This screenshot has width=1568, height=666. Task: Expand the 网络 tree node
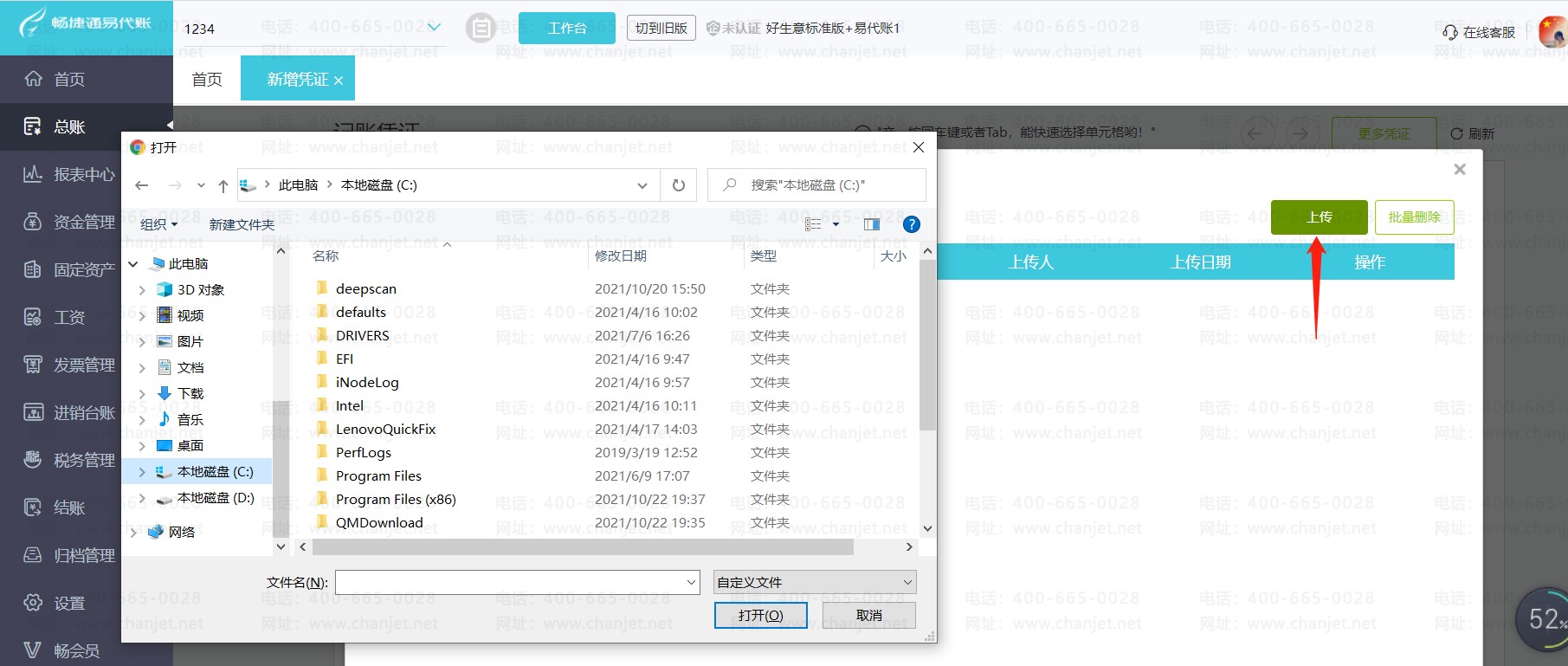(133, 533)
